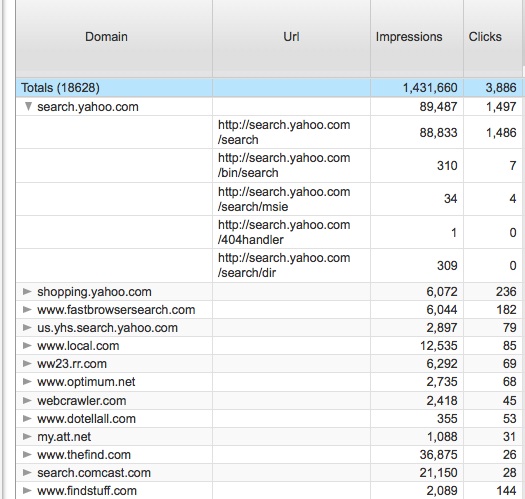This screenshot has width=525, height=499.
Task: Expand the search.comcast.com row
Action: [x=27, y=473]
